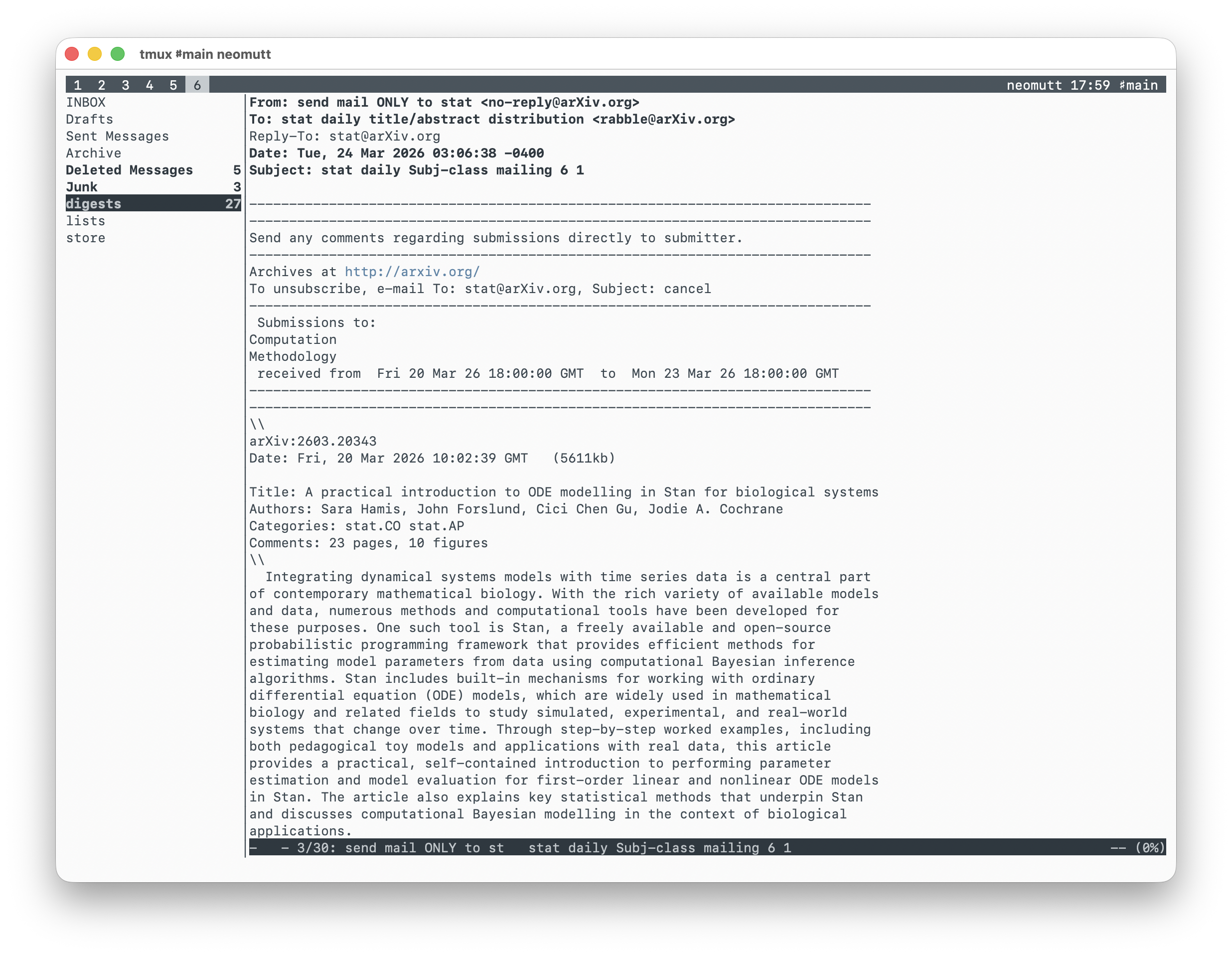
Task: Click the arXiv:2603.20343 identifier
Action: 312,441
